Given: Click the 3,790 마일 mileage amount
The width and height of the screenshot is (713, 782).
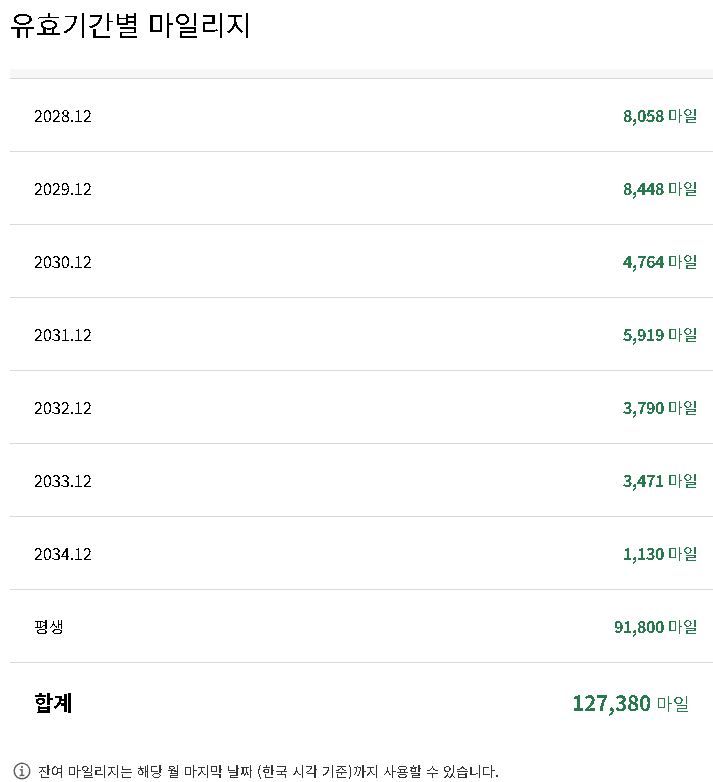Looking at the screenshot, I should tap(659, 408).
